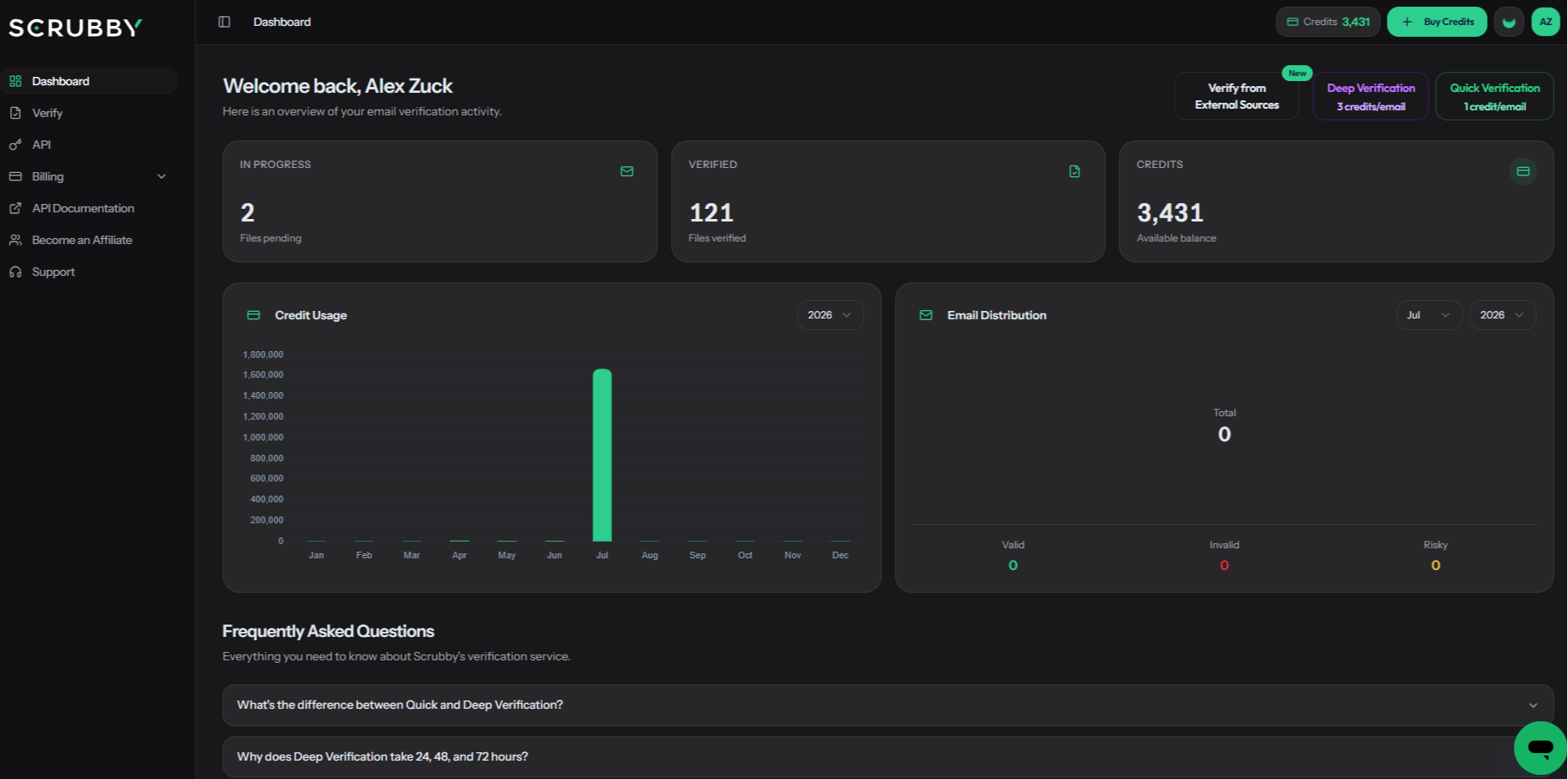Click the '2' files pending count

tap(247, 213)
